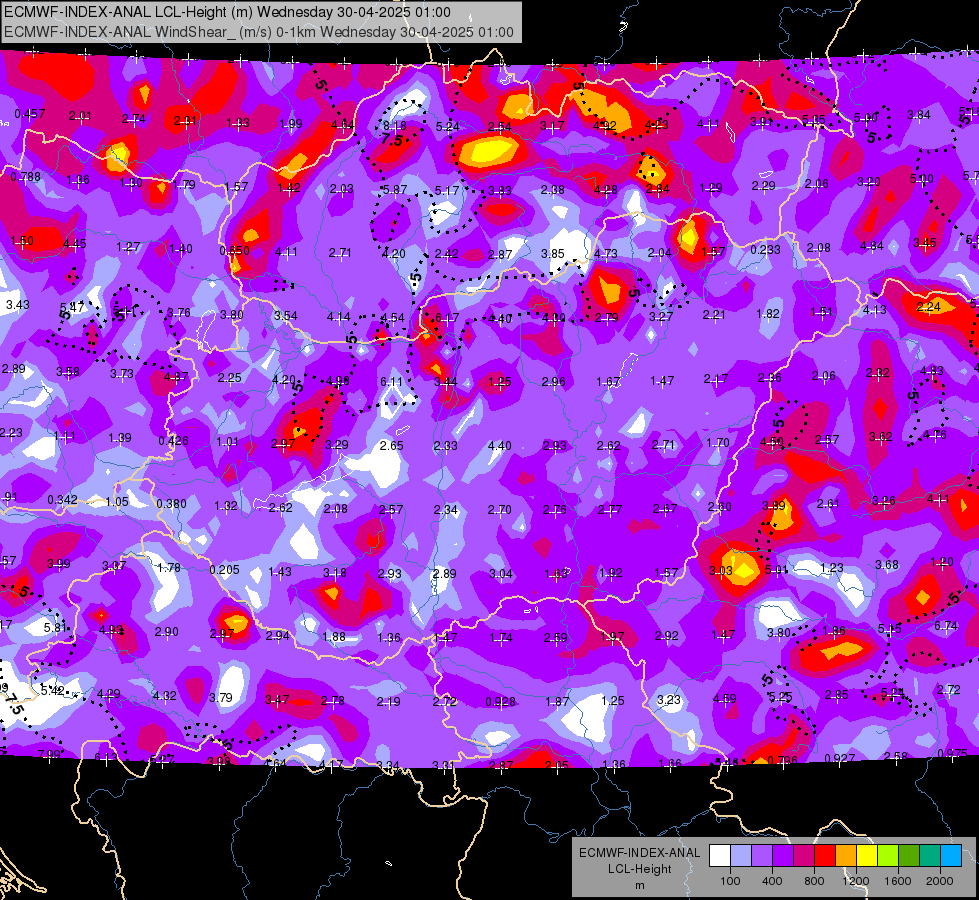
Task: Click the grid value 6.74
Action: (x=946, y=626)
